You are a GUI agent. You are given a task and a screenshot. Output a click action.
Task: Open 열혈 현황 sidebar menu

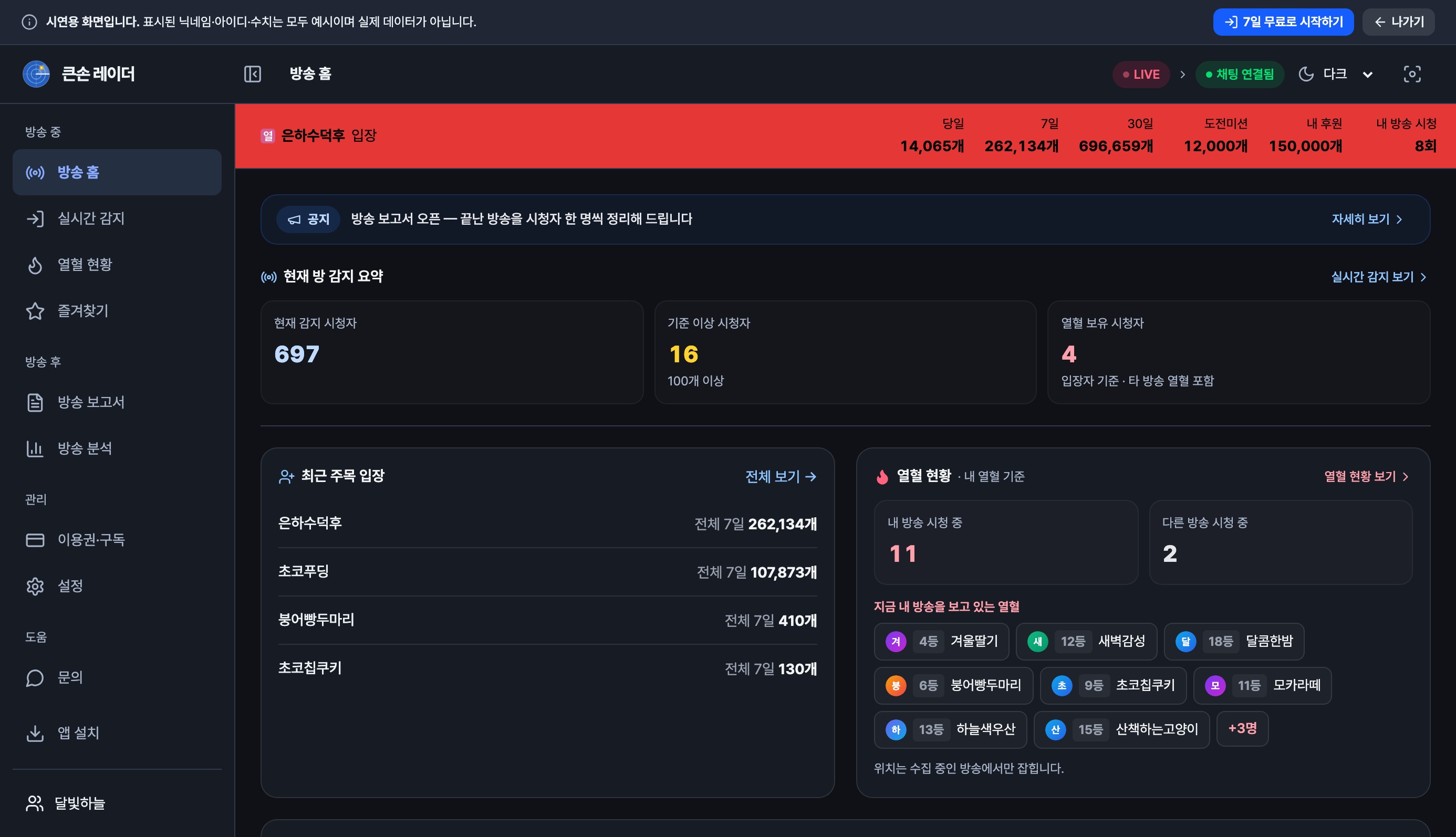(x=117, y=265)
